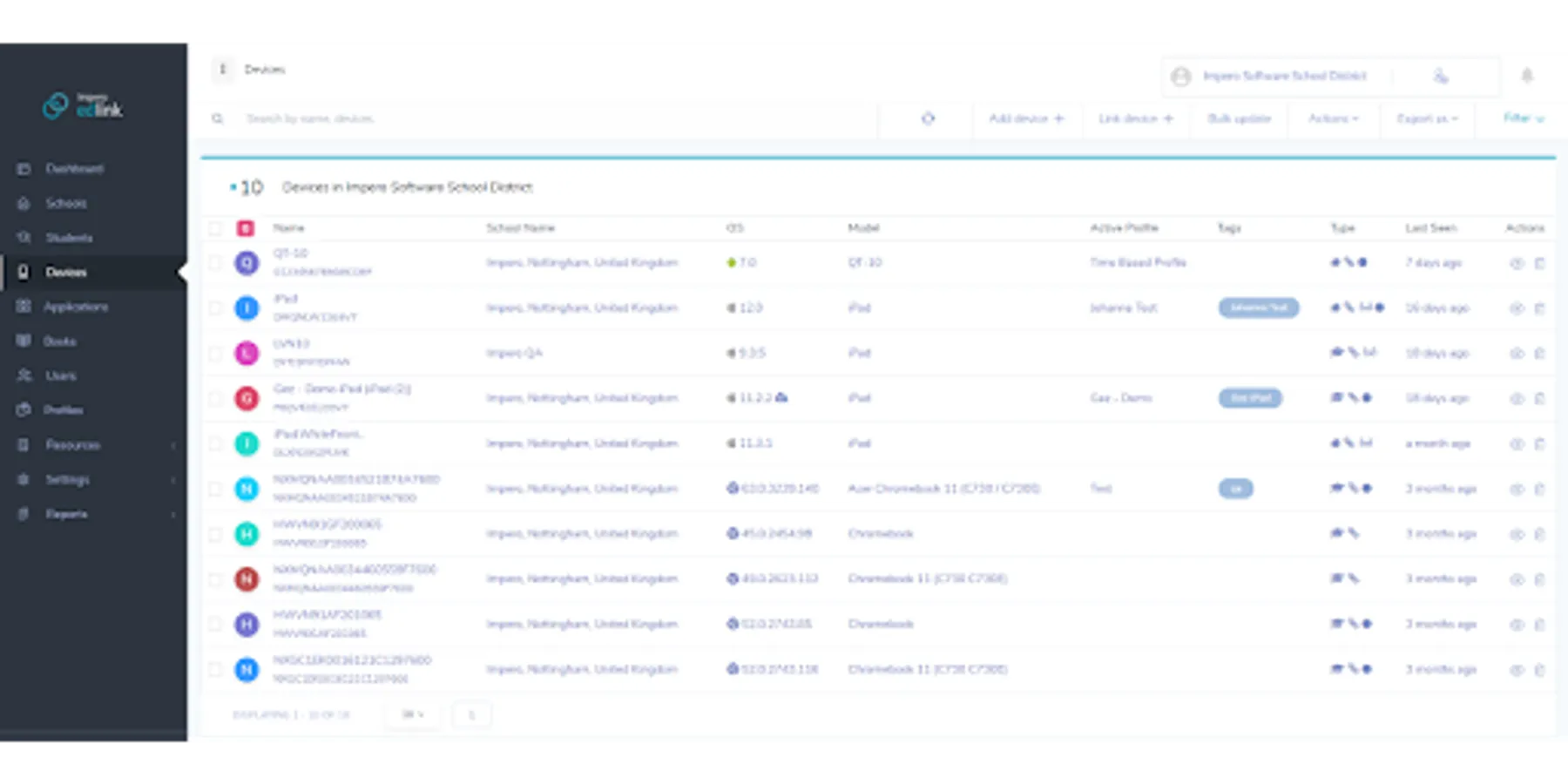Click the Q avatar for device QT-10

pyautogui.click(x=247, y=262)
